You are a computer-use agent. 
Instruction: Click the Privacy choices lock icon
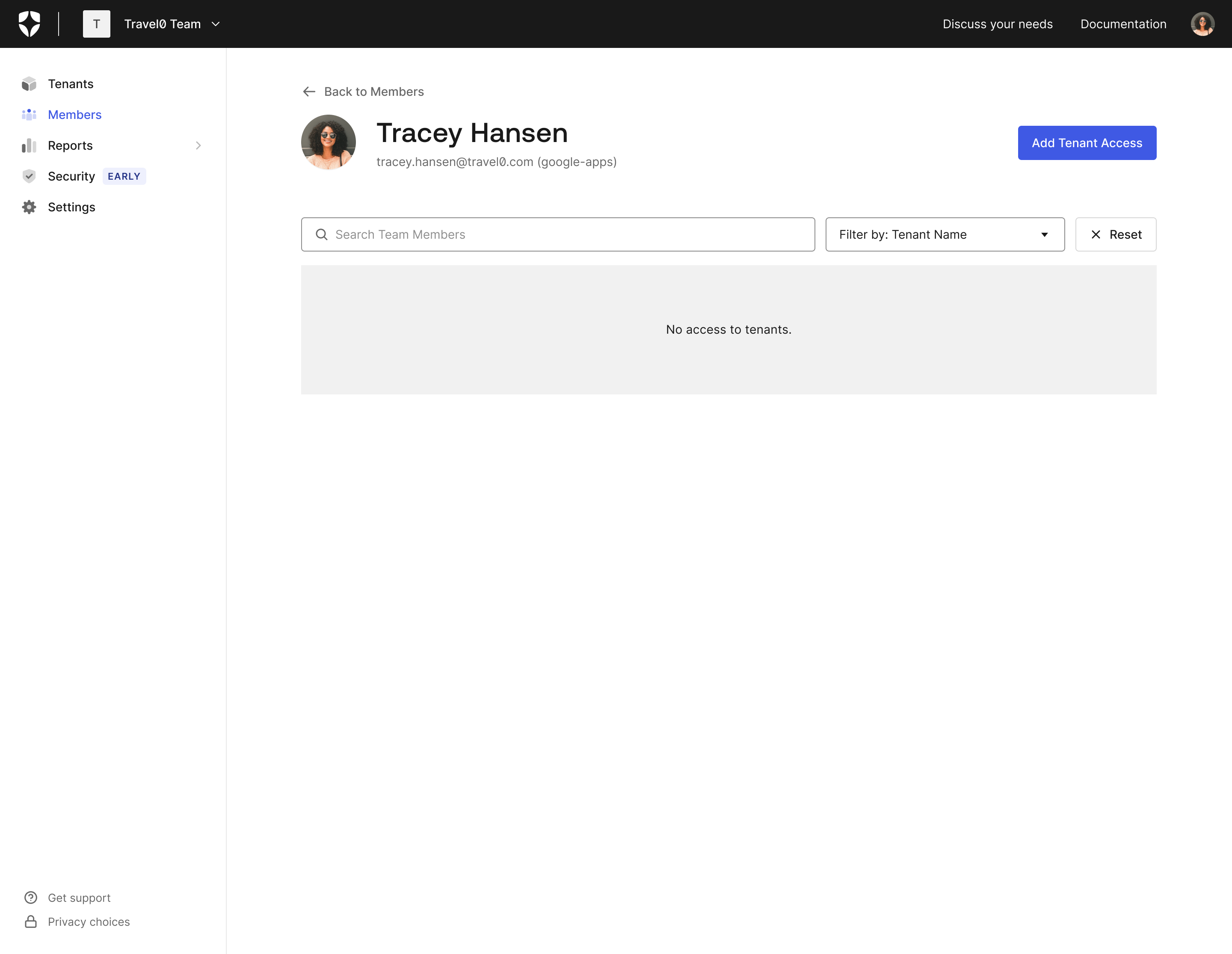click(31, 921)
